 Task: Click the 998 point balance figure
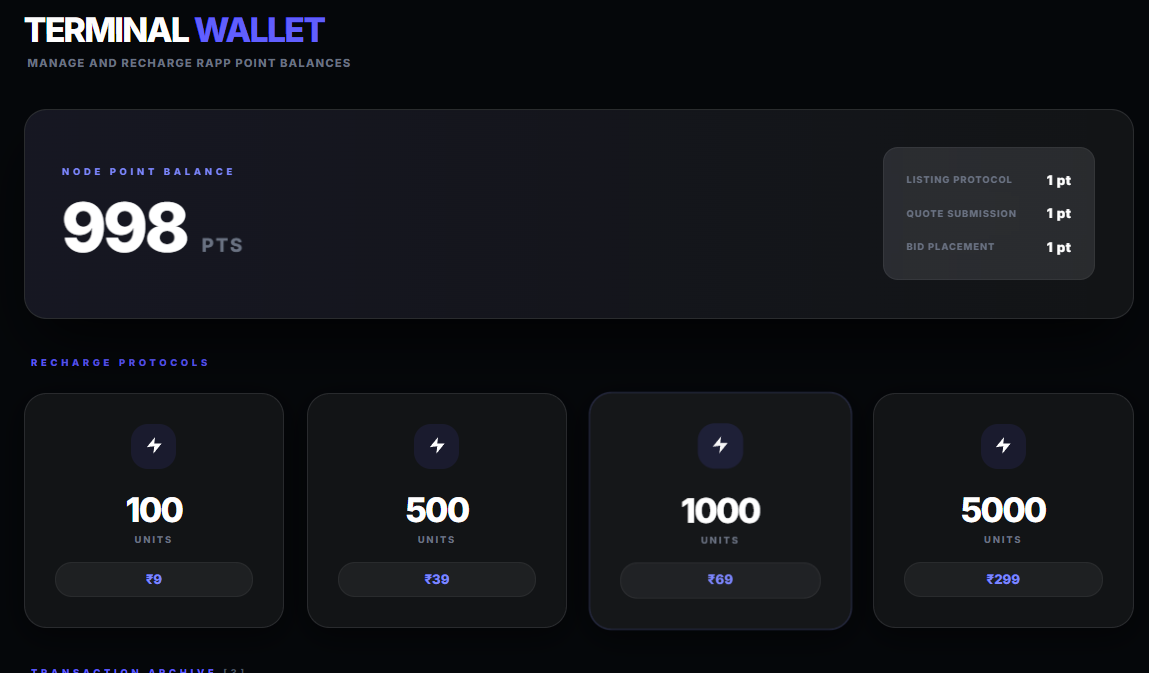tap(125, 228)
